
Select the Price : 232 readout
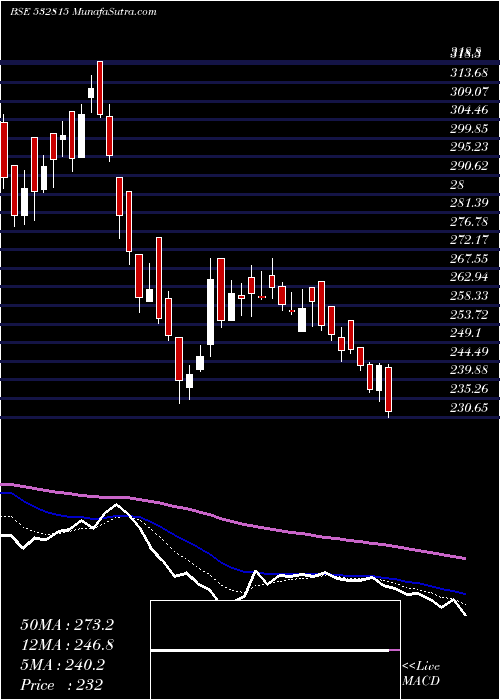point(62,685)
